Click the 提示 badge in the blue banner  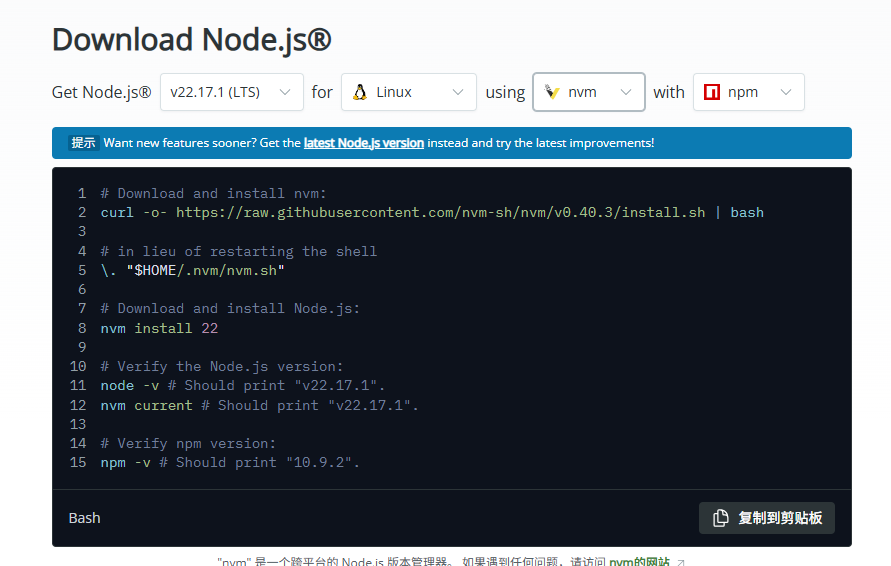point(83,143)
